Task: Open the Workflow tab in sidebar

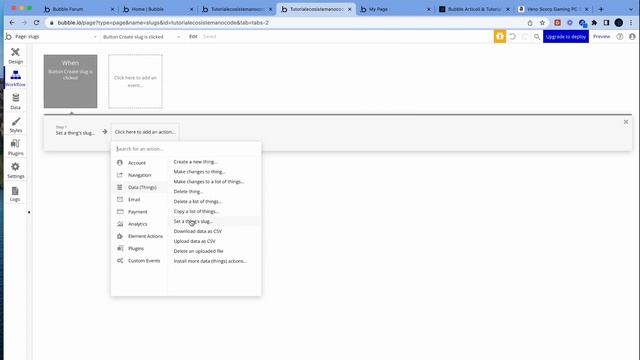Action: [16, 78]
